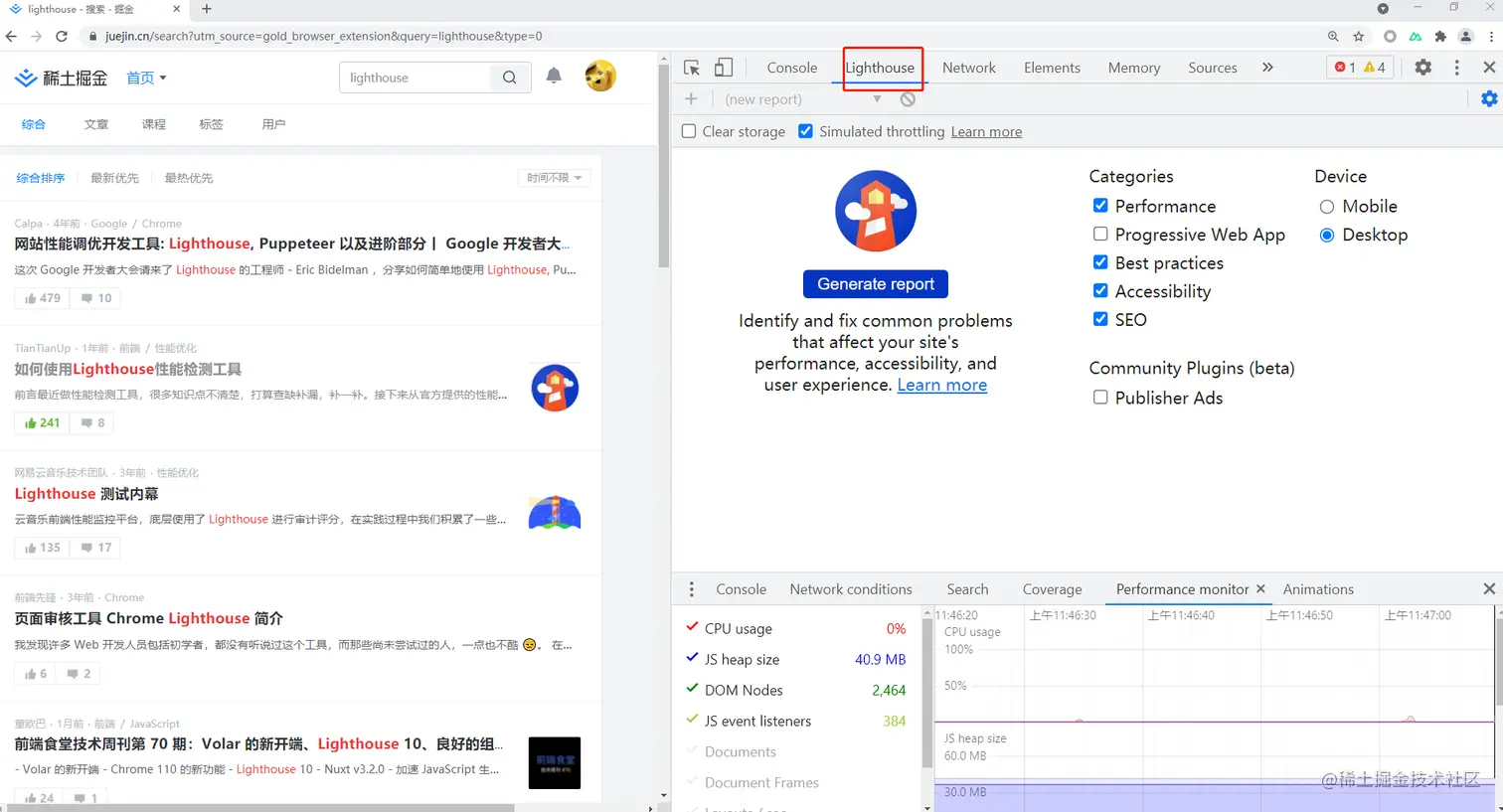Go back in browser history
This screenshot has width=1503, height=812.
tap(11, 36)
